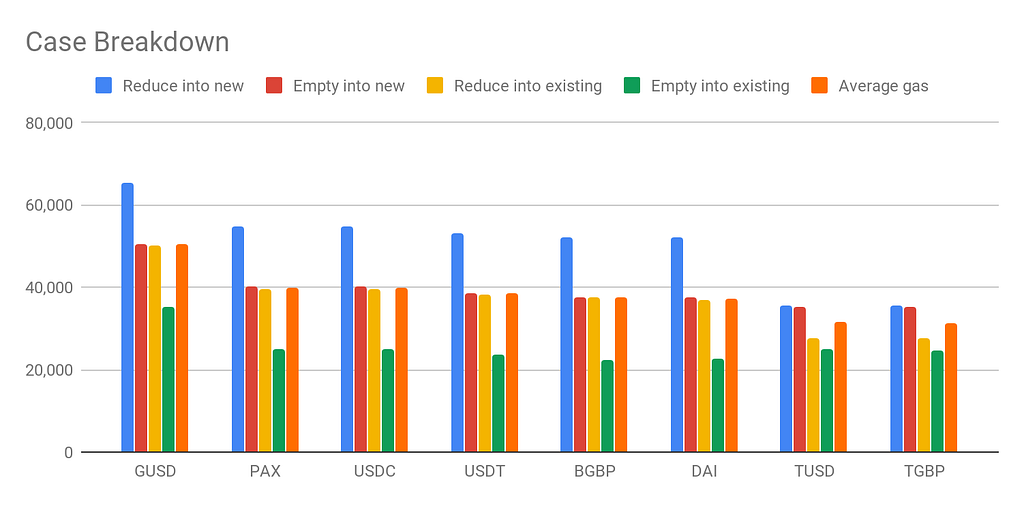Viewport: 1024px width, 506px height.
Task: Click the orange Average gas legend swatch
Action: pyautogui.click(x=821, y=85)
